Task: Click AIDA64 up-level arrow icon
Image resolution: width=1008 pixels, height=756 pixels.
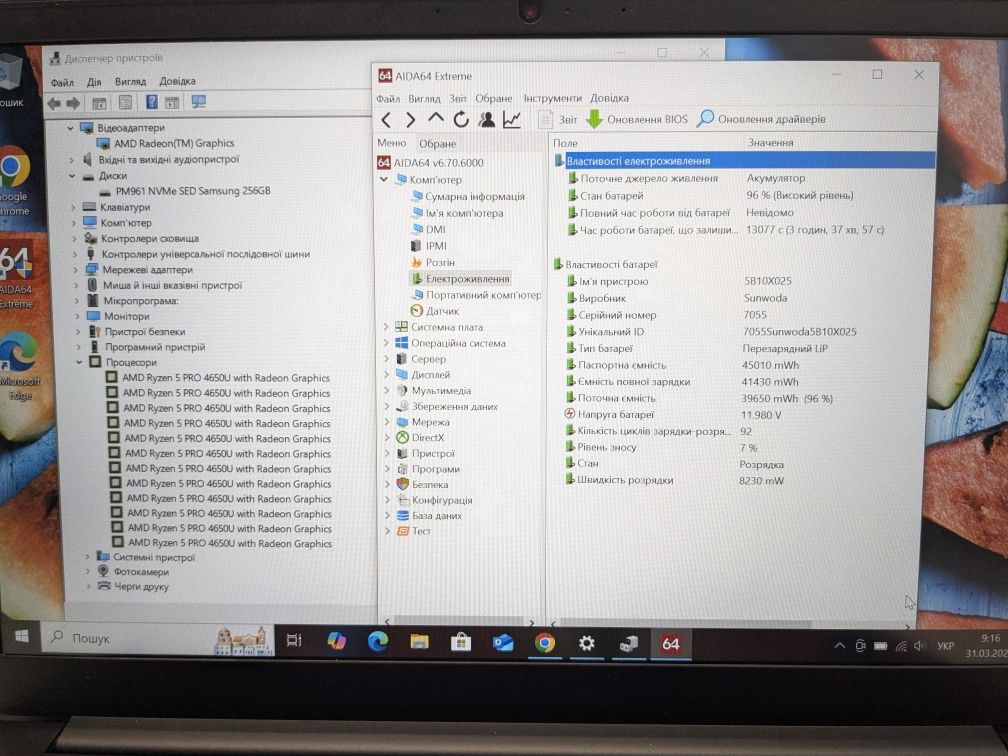Action: pos(435,119)
